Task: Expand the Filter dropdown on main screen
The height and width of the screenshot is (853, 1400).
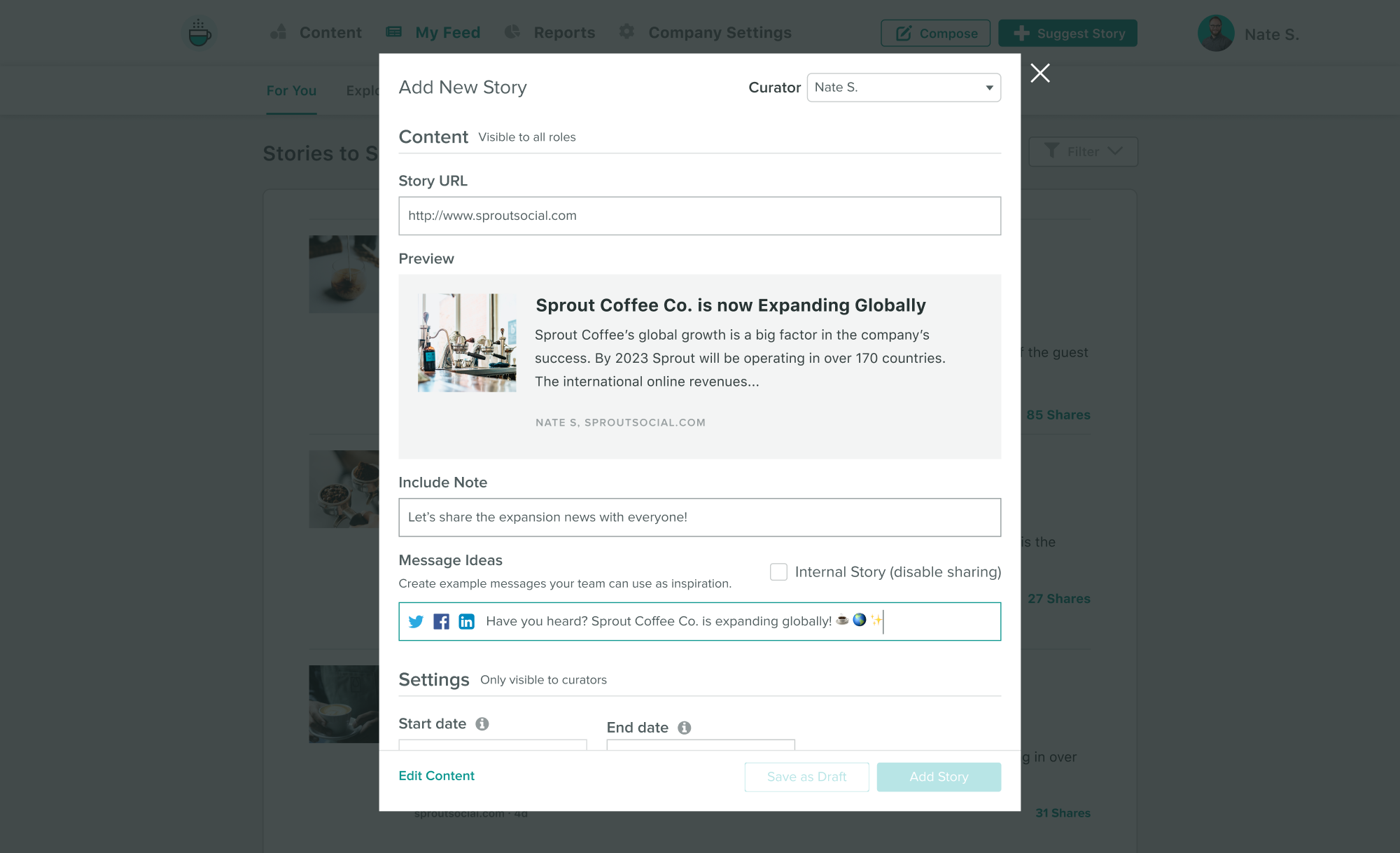Action: [1085, 152]
